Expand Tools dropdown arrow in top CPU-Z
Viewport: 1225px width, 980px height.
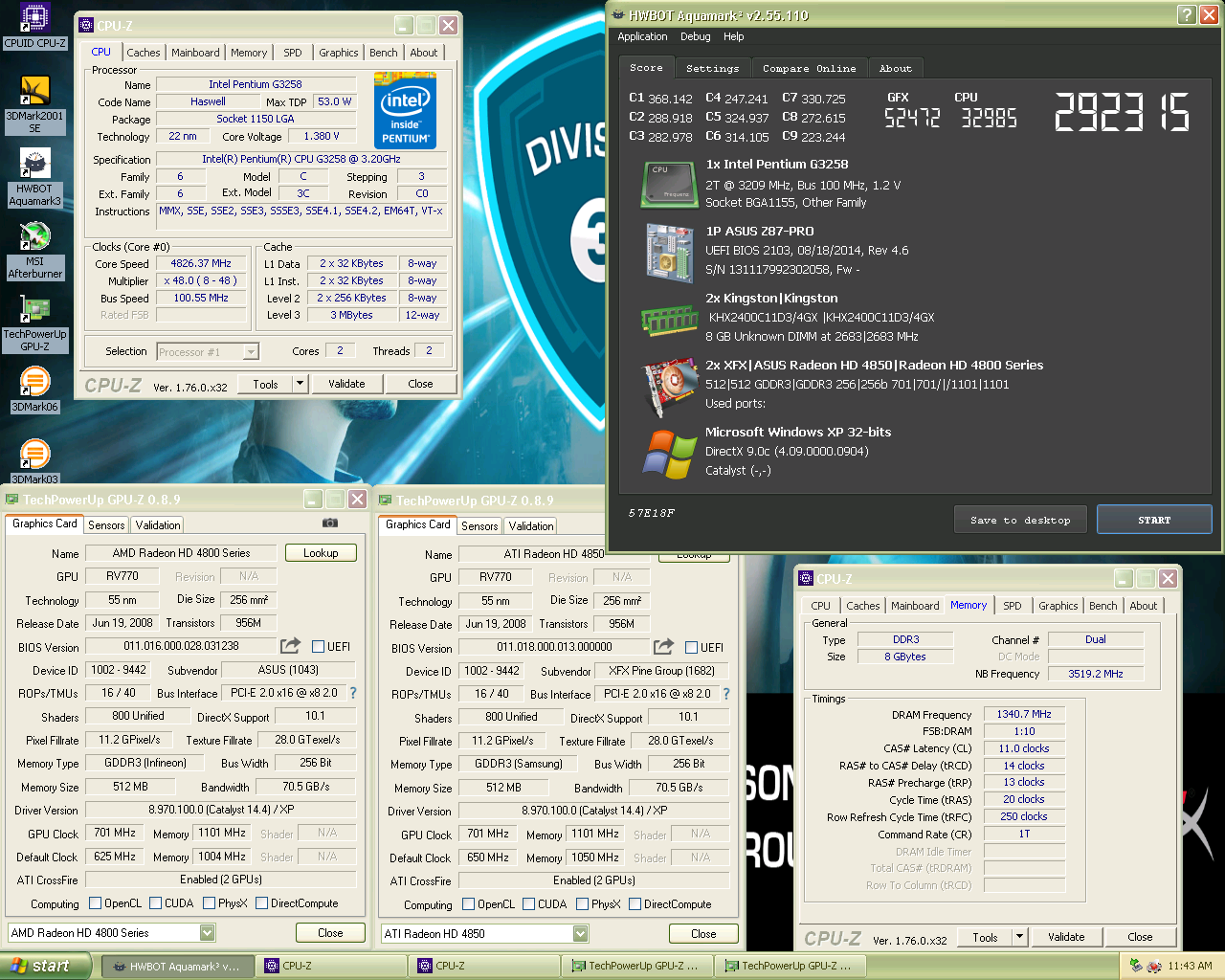point(300,384)
